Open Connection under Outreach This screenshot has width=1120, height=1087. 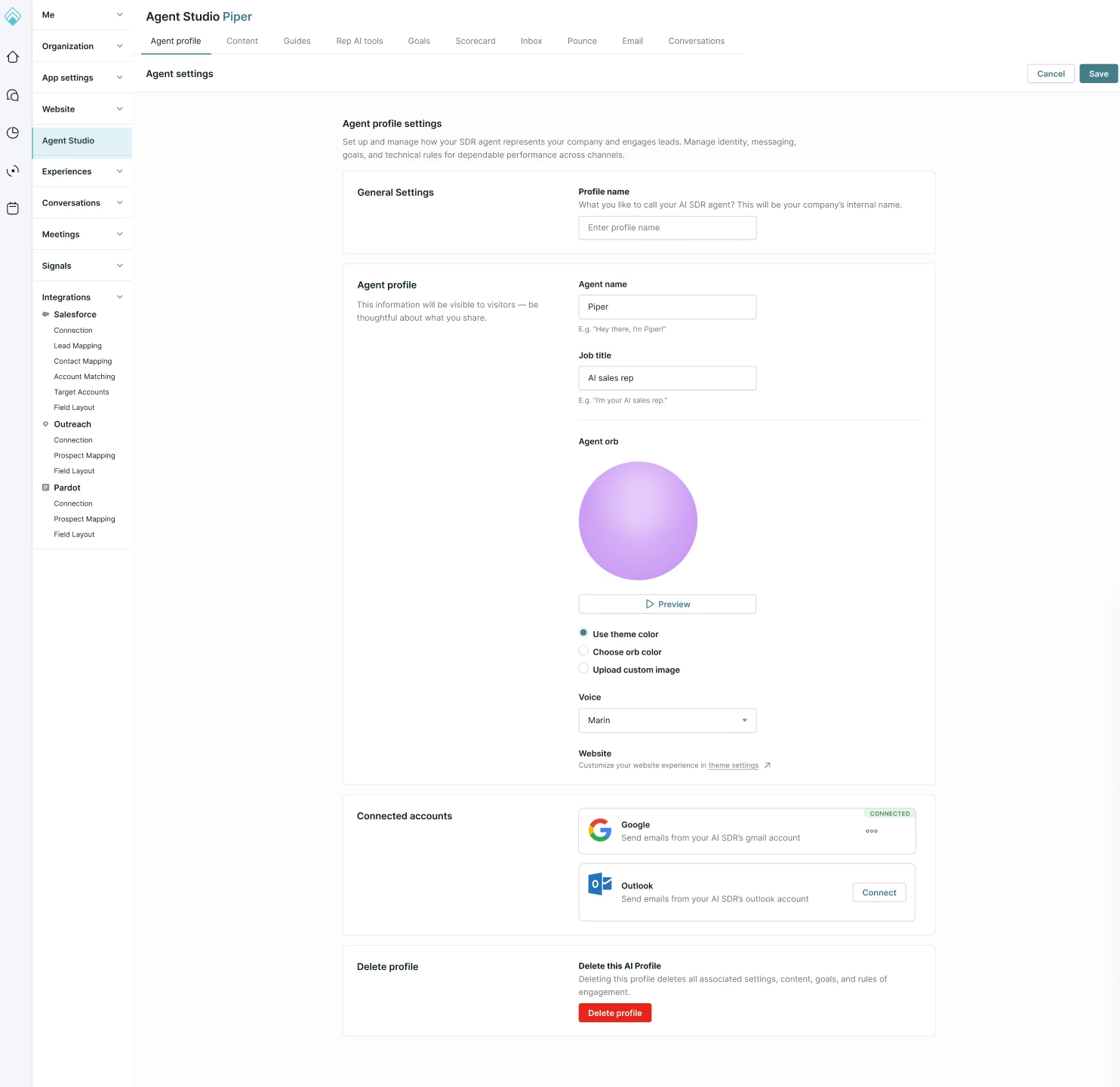point(73,440)
